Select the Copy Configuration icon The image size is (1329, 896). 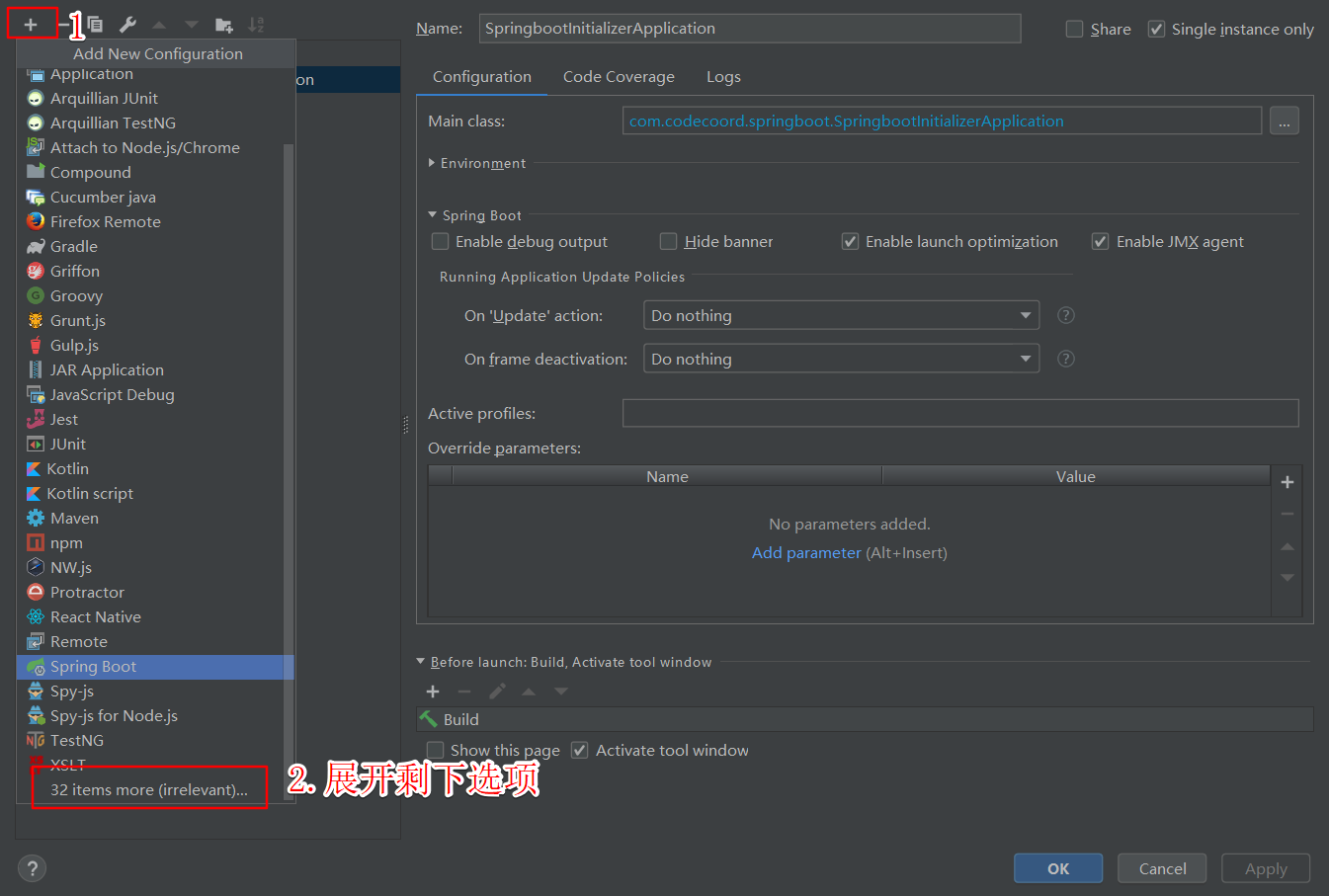click(x=94, y=22)
